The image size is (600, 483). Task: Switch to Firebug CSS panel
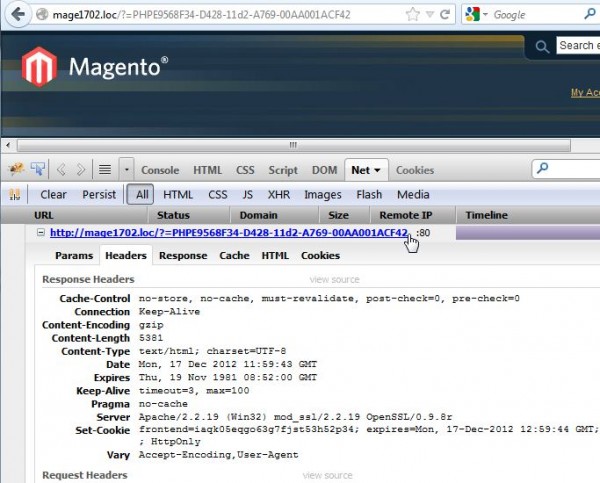[245, 170]
